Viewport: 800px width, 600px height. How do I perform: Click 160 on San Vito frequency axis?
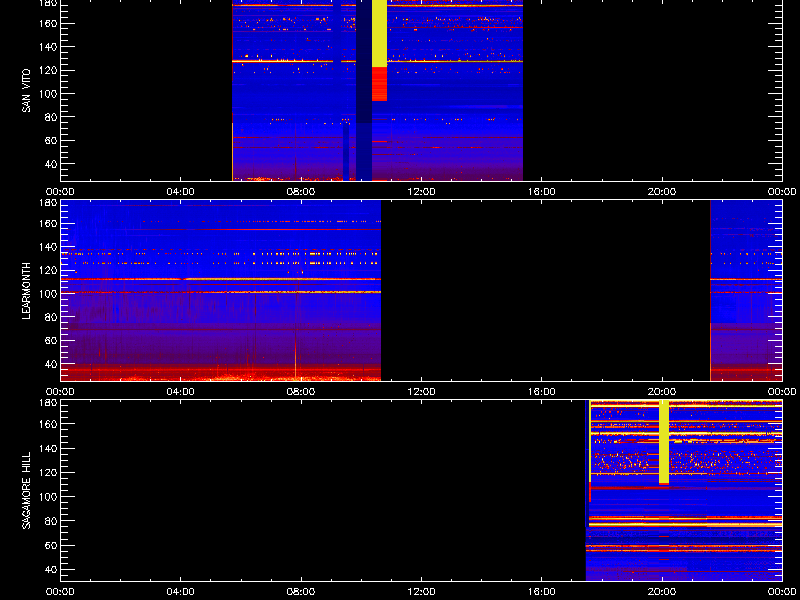tap(49, 23)
